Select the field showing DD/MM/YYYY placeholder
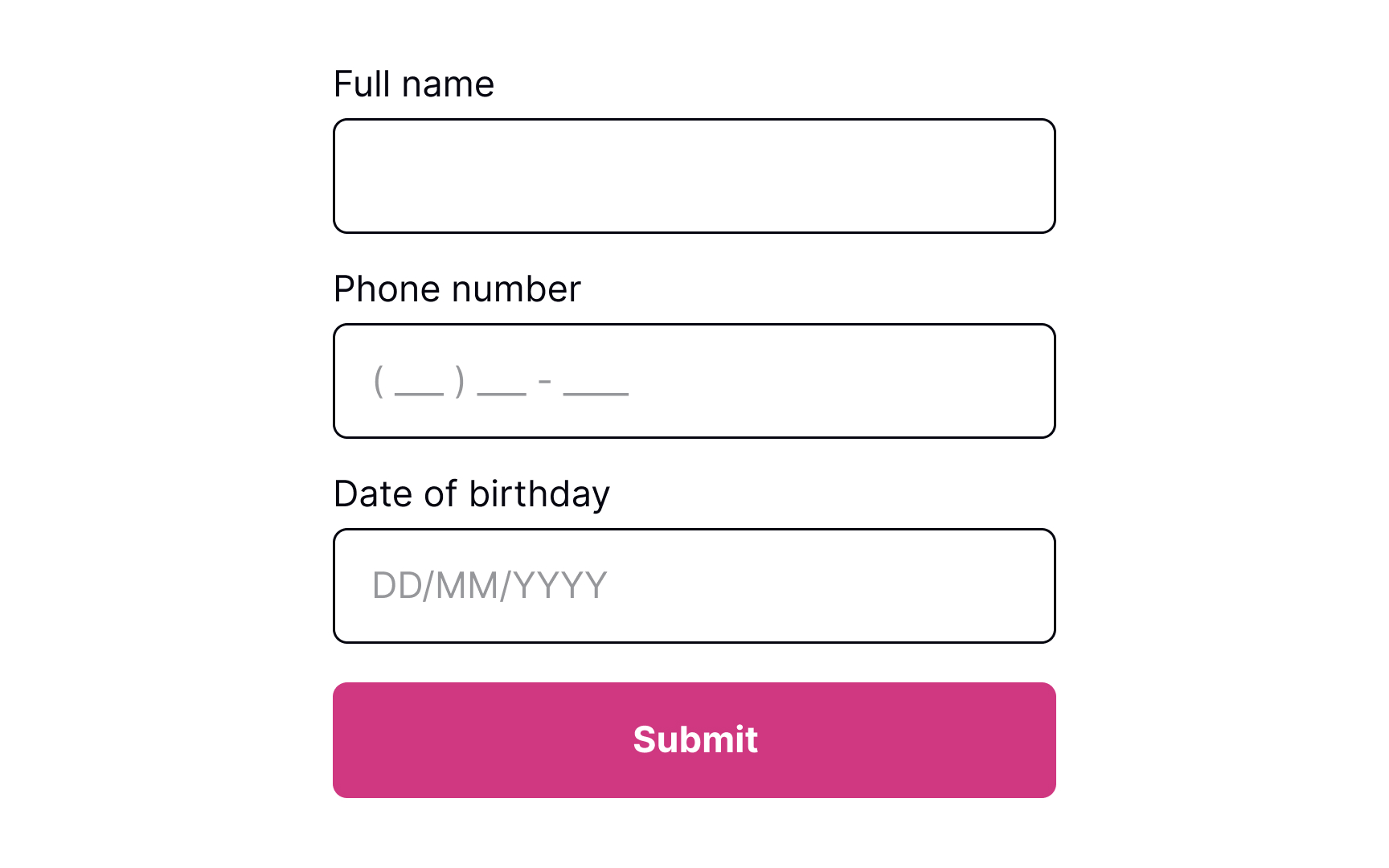 tap(694, 585)
